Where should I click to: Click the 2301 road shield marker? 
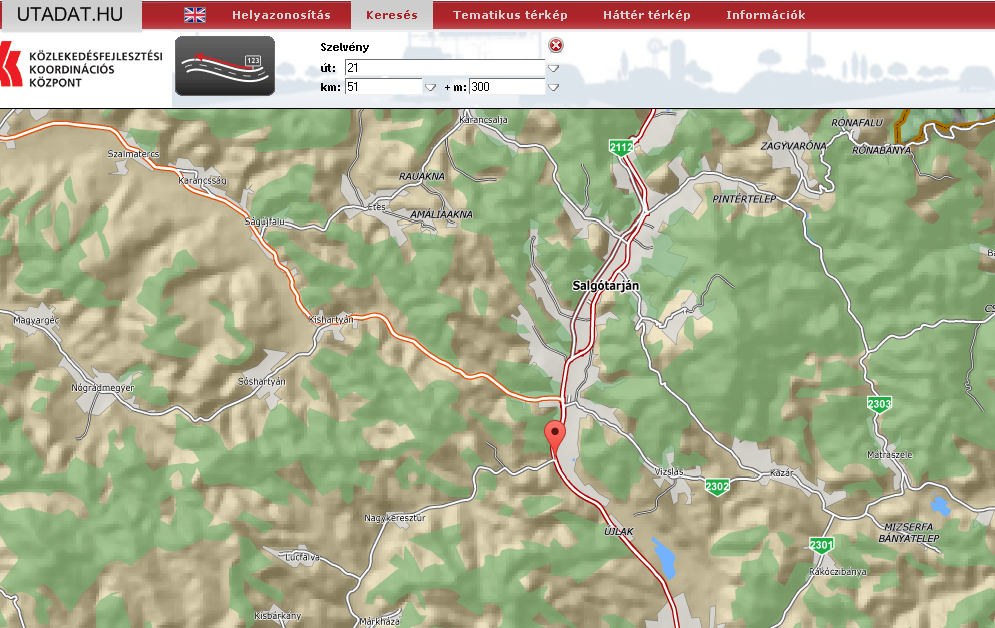tap(822, 544)
